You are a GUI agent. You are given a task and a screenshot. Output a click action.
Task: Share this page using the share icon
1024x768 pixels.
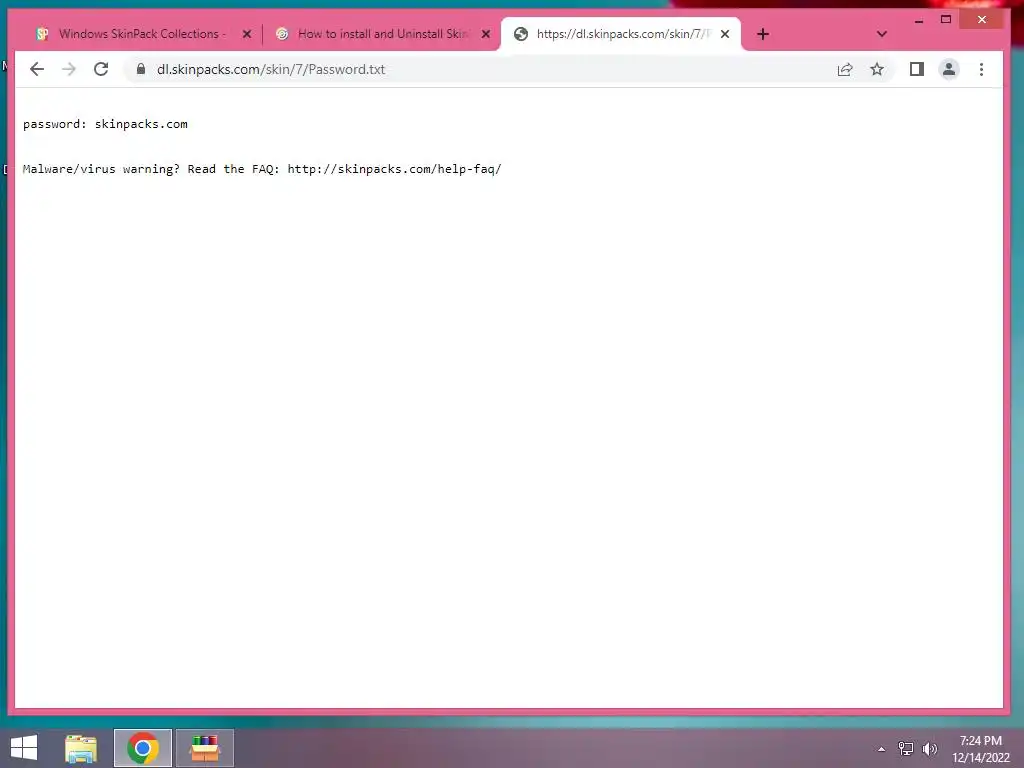(x=844, y=69)
